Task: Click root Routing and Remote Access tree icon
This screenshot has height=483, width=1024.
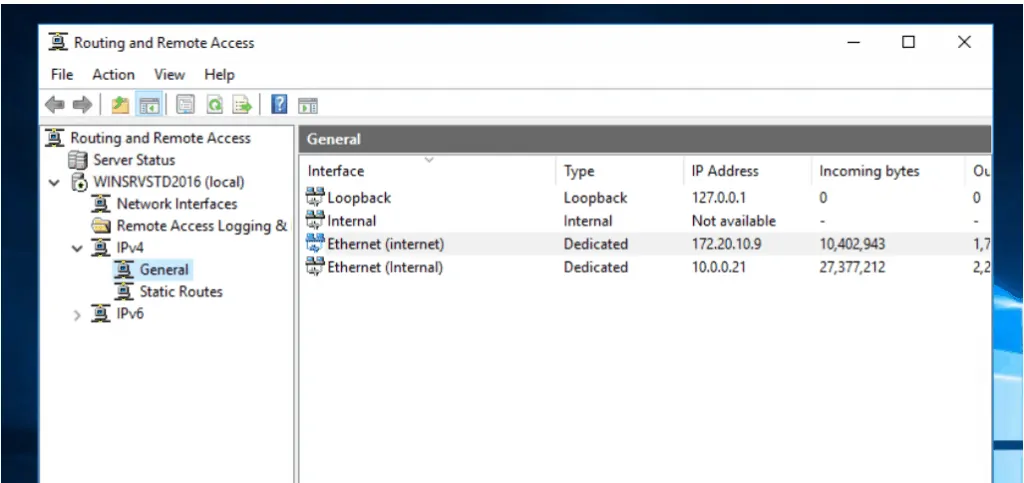Action: [x=55, y=138]
